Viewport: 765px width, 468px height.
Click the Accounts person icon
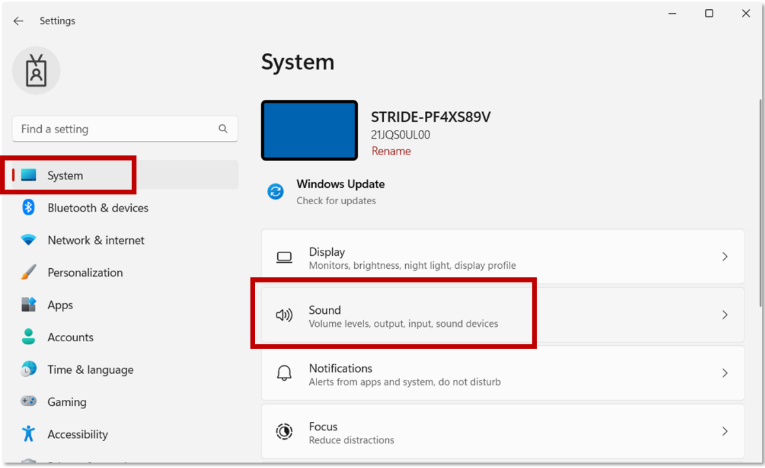28,337
